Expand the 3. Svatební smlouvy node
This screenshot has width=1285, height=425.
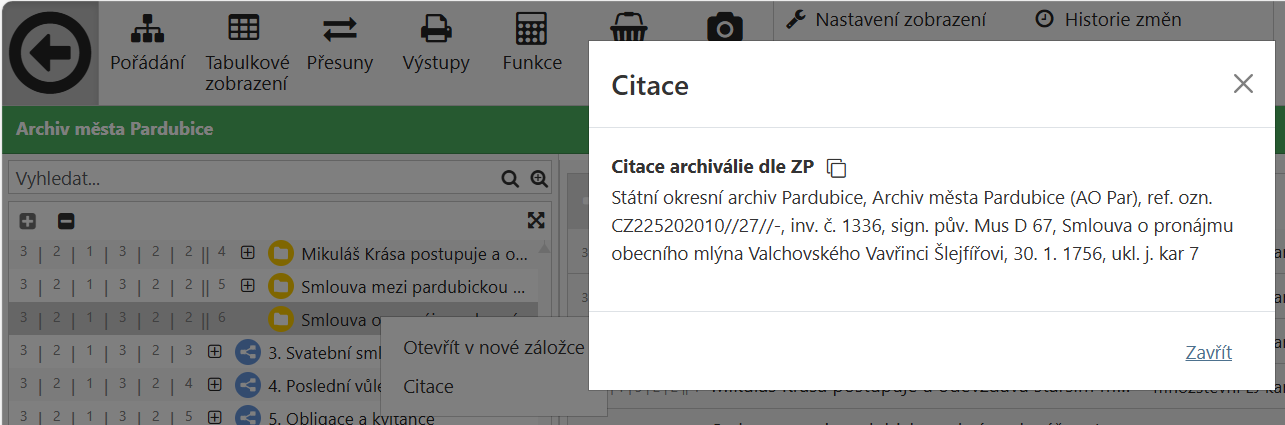214,352
